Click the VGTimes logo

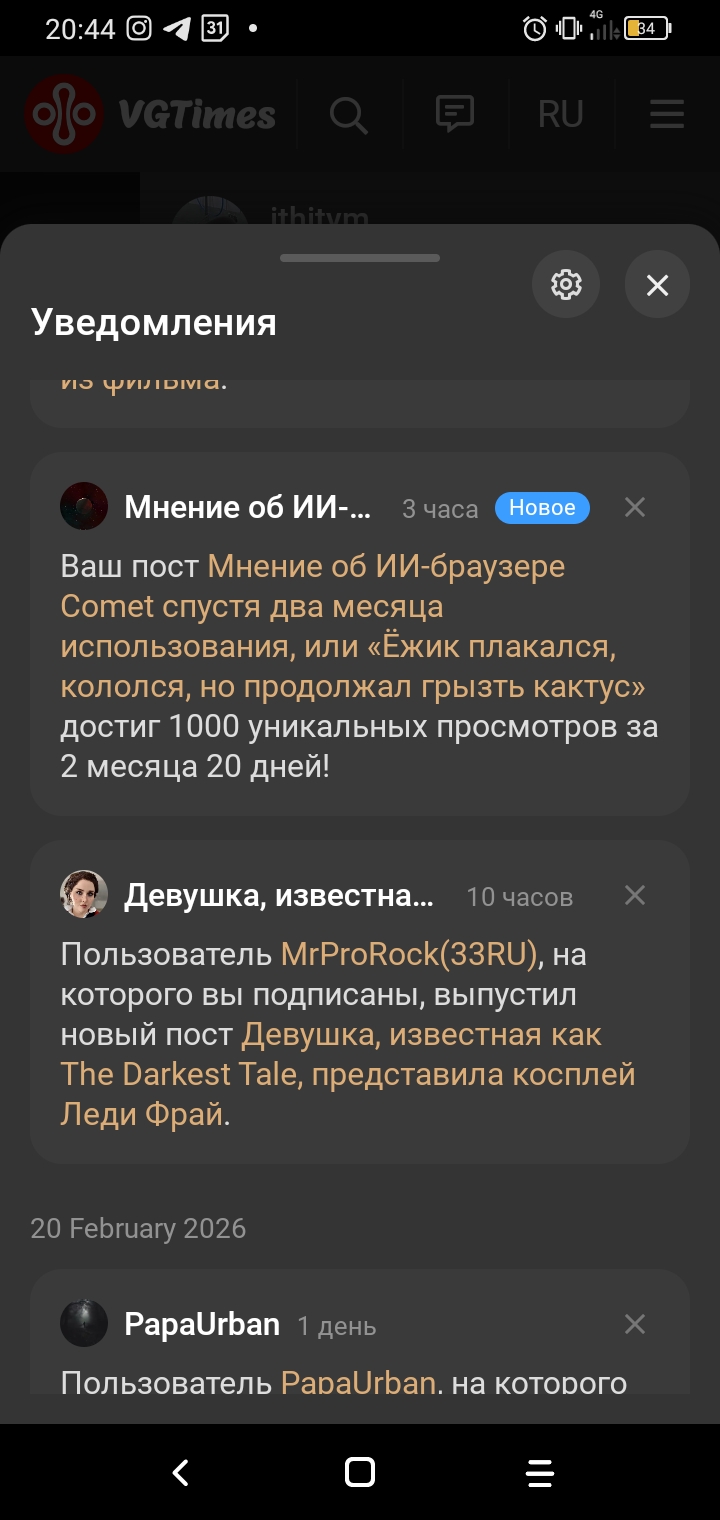point(150,114)
